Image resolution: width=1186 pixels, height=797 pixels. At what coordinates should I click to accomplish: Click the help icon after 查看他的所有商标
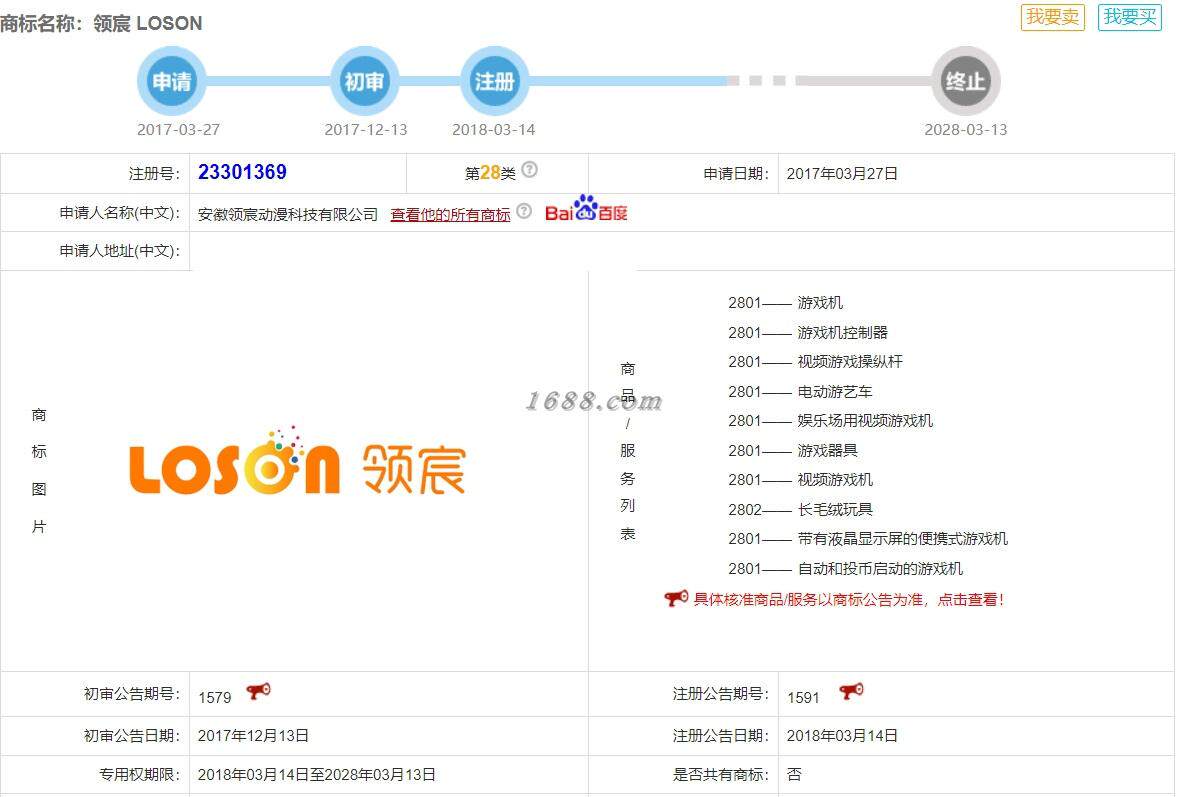pos(524,211)
